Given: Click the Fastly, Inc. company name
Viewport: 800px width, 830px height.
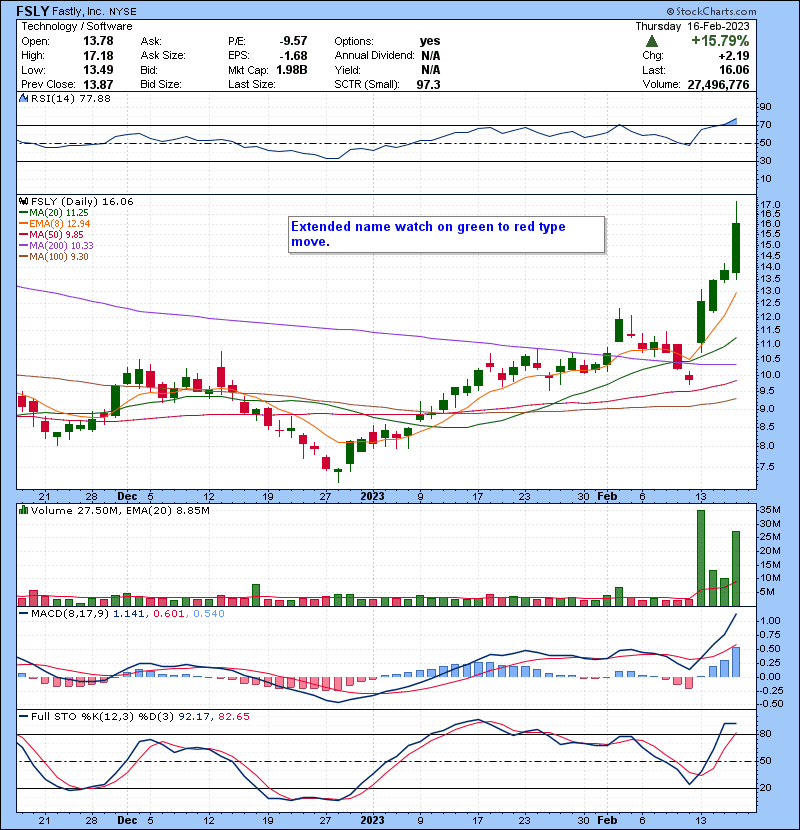Looking at the screenshot, I should 78,11.
